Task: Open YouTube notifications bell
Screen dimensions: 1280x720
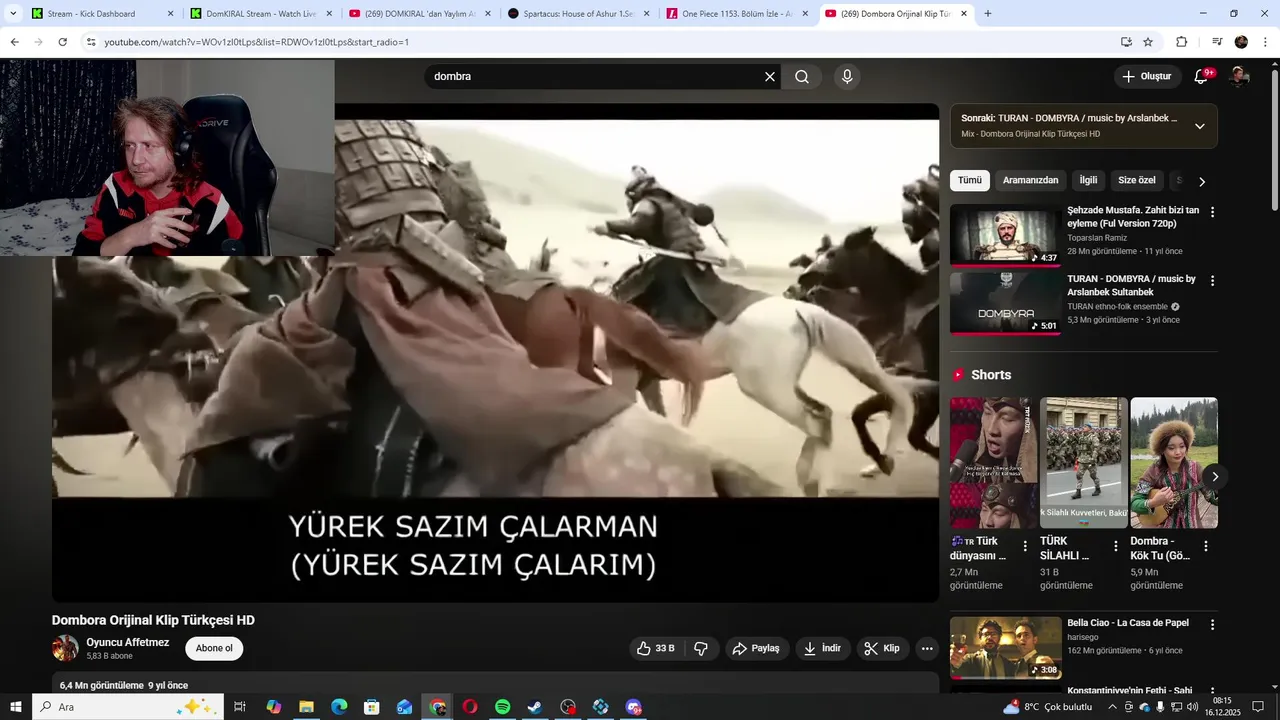Action: tap(1202, 76)
